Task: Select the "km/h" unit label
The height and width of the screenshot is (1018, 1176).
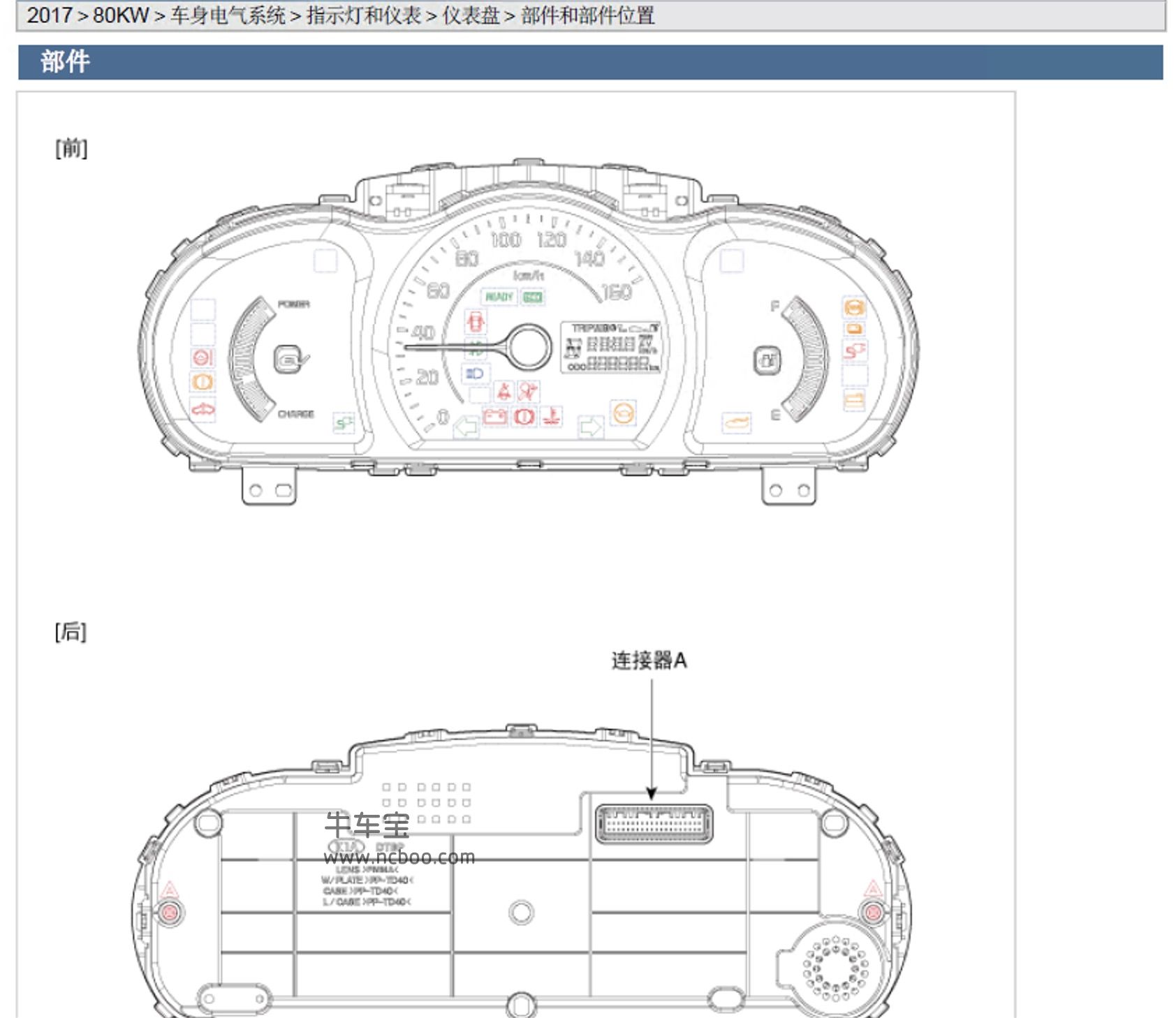Action: coord(529,276)
